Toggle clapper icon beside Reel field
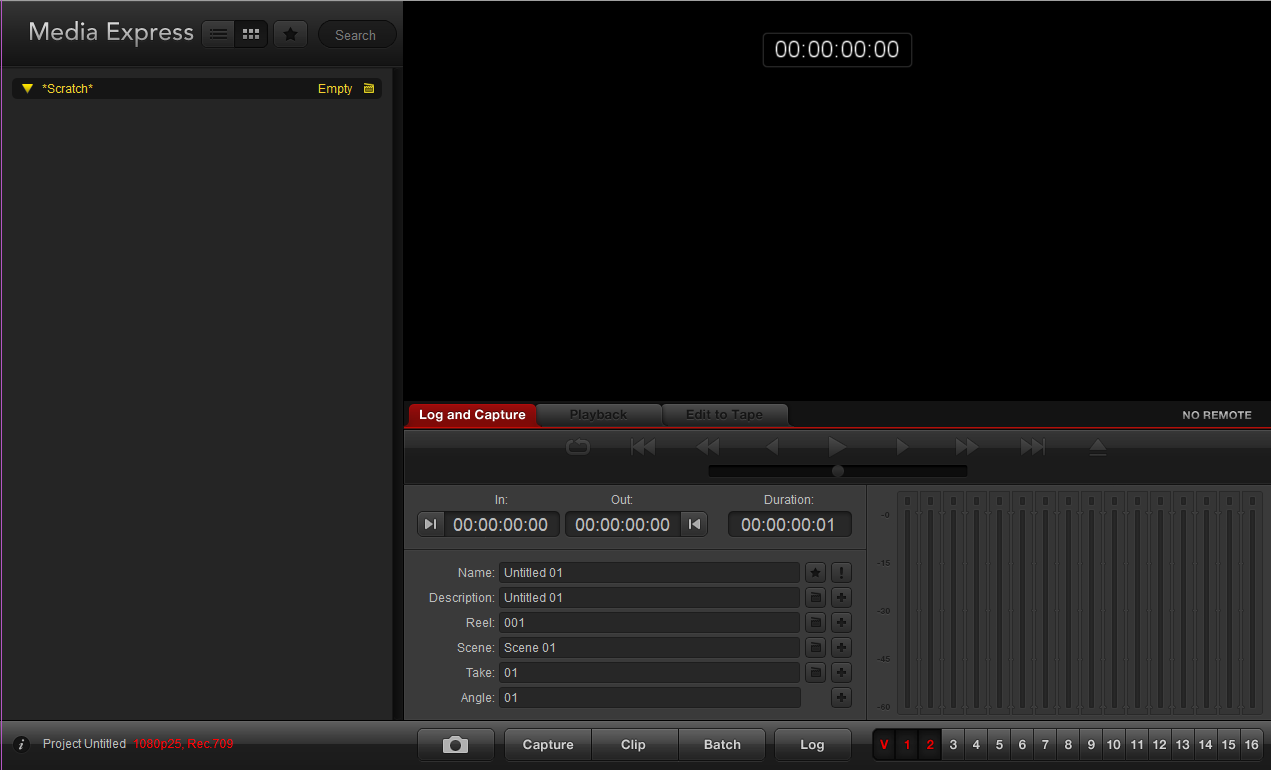Image resolution: width=1271 pixels, height=770 pixels. click(816, 623)
